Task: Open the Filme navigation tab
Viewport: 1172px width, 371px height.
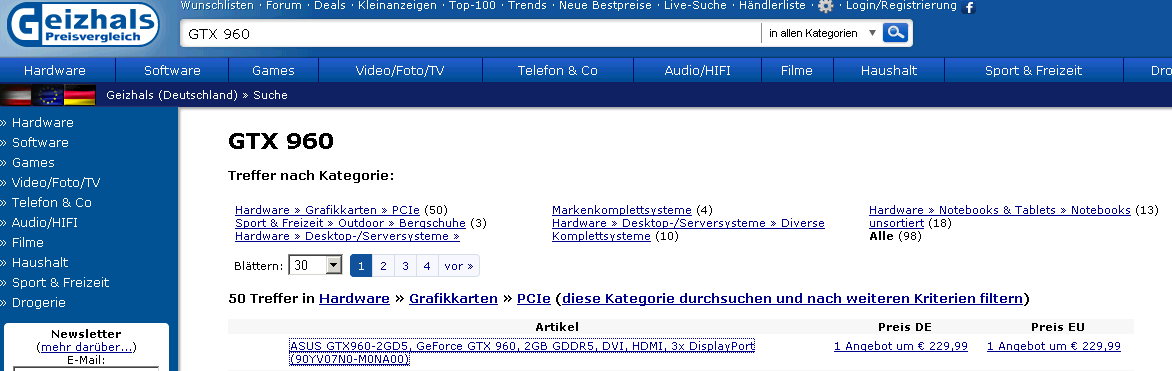Action: [x=797, y=70]
